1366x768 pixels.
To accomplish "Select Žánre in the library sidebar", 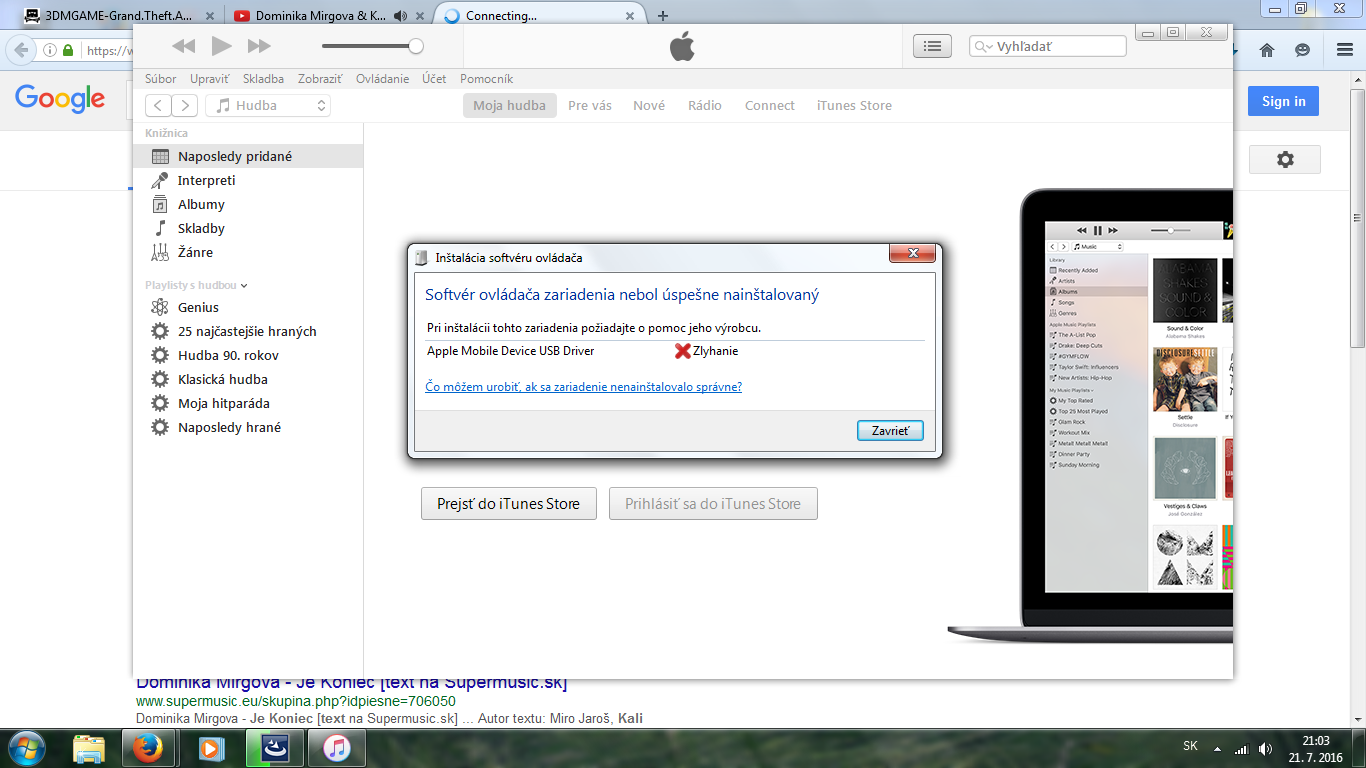I will coord(195,253).
